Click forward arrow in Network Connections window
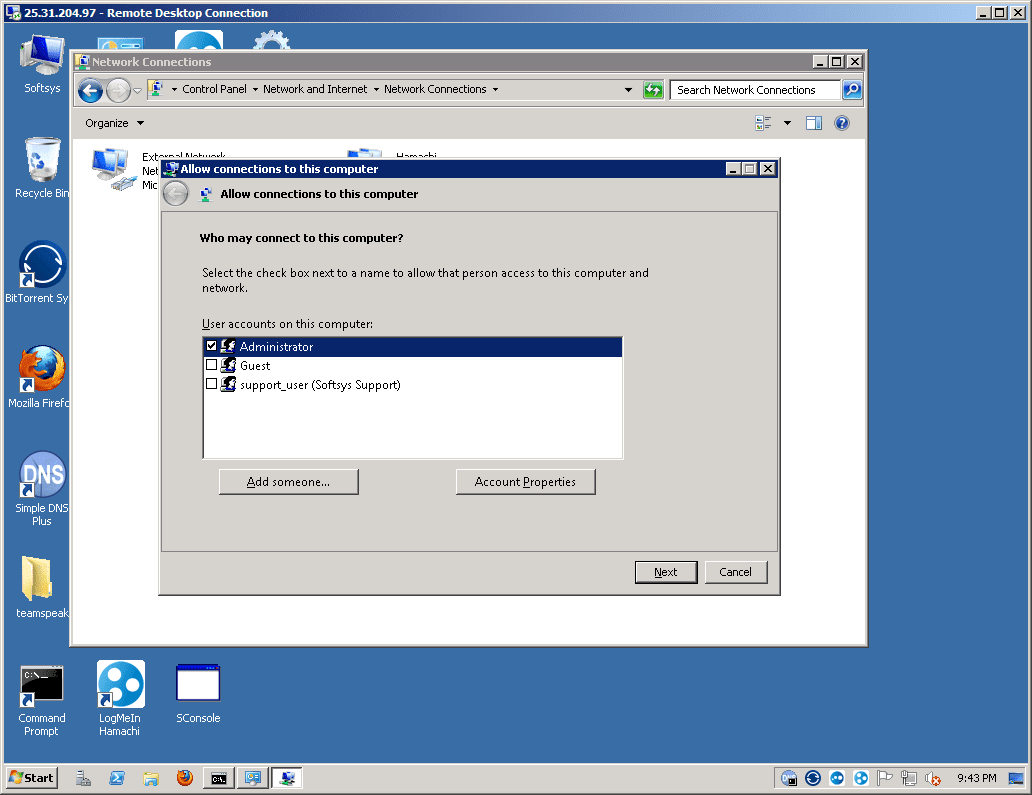Viewport: 1032px width, 795px height. 118,90
